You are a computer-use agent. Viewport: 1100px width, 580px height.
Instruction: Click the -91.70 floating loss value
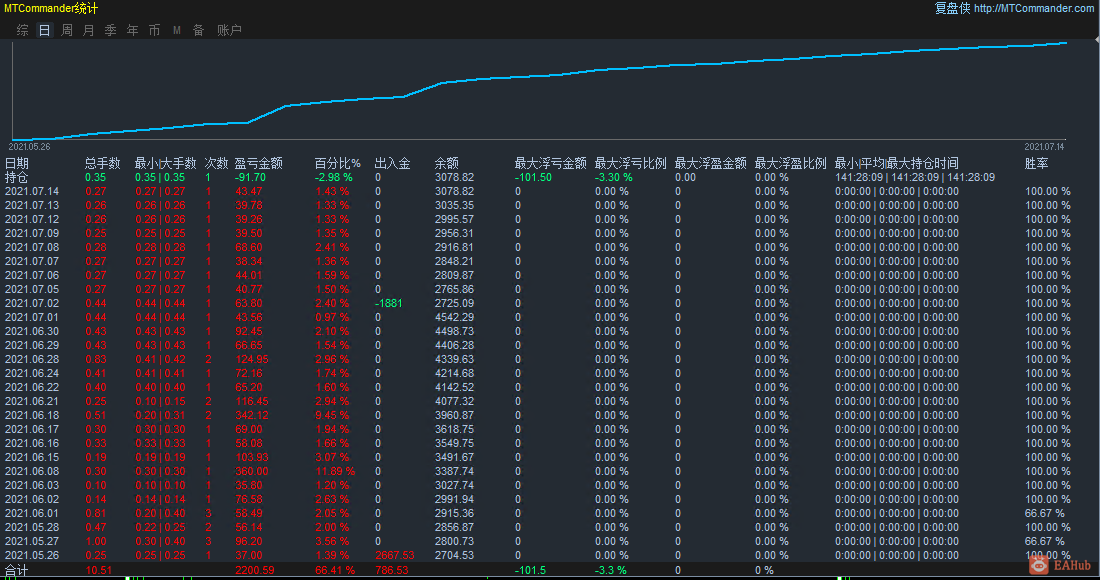point(250,177)
